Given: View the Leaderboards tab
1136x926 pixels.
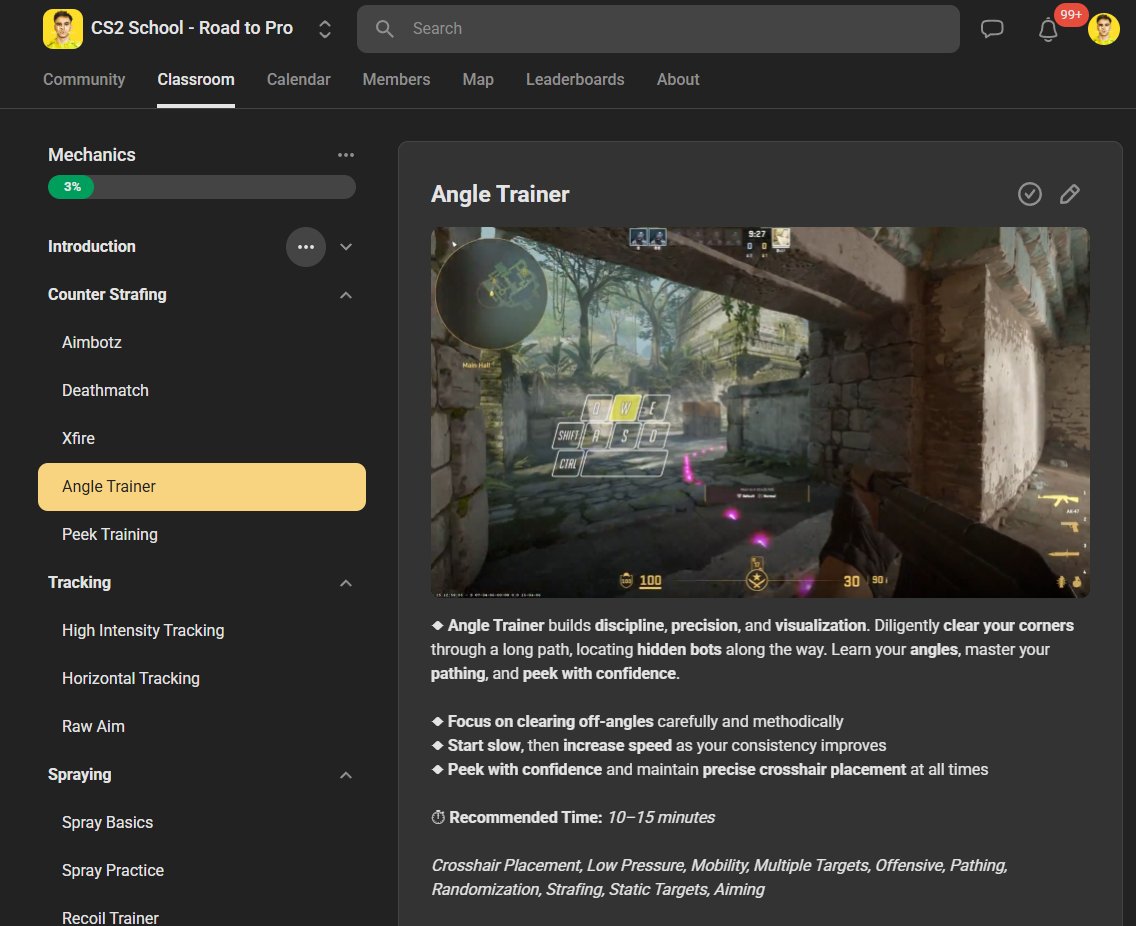Looking at the screenshot, I should coord(575,80).
